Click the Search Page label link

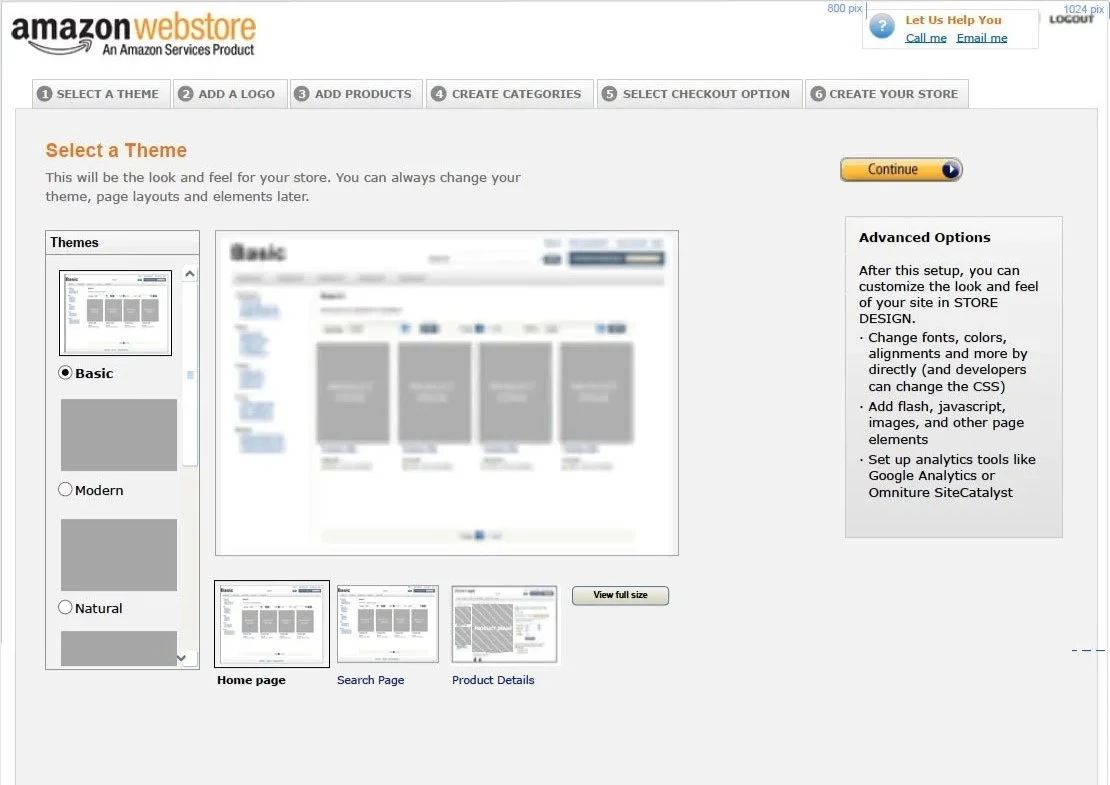click(370, 680)
